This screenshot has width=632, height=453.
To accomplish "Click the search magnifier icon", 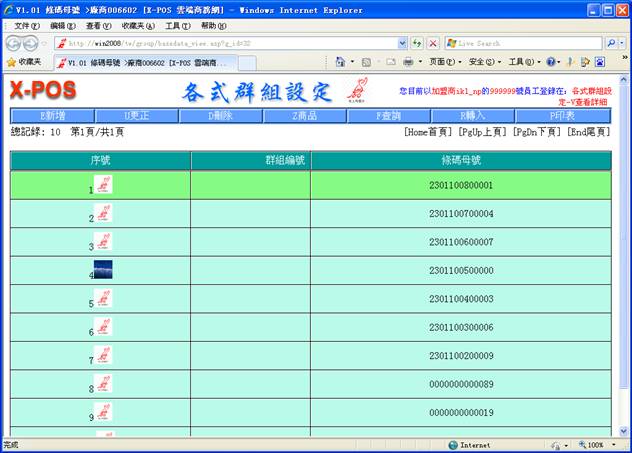I will 611,44.
